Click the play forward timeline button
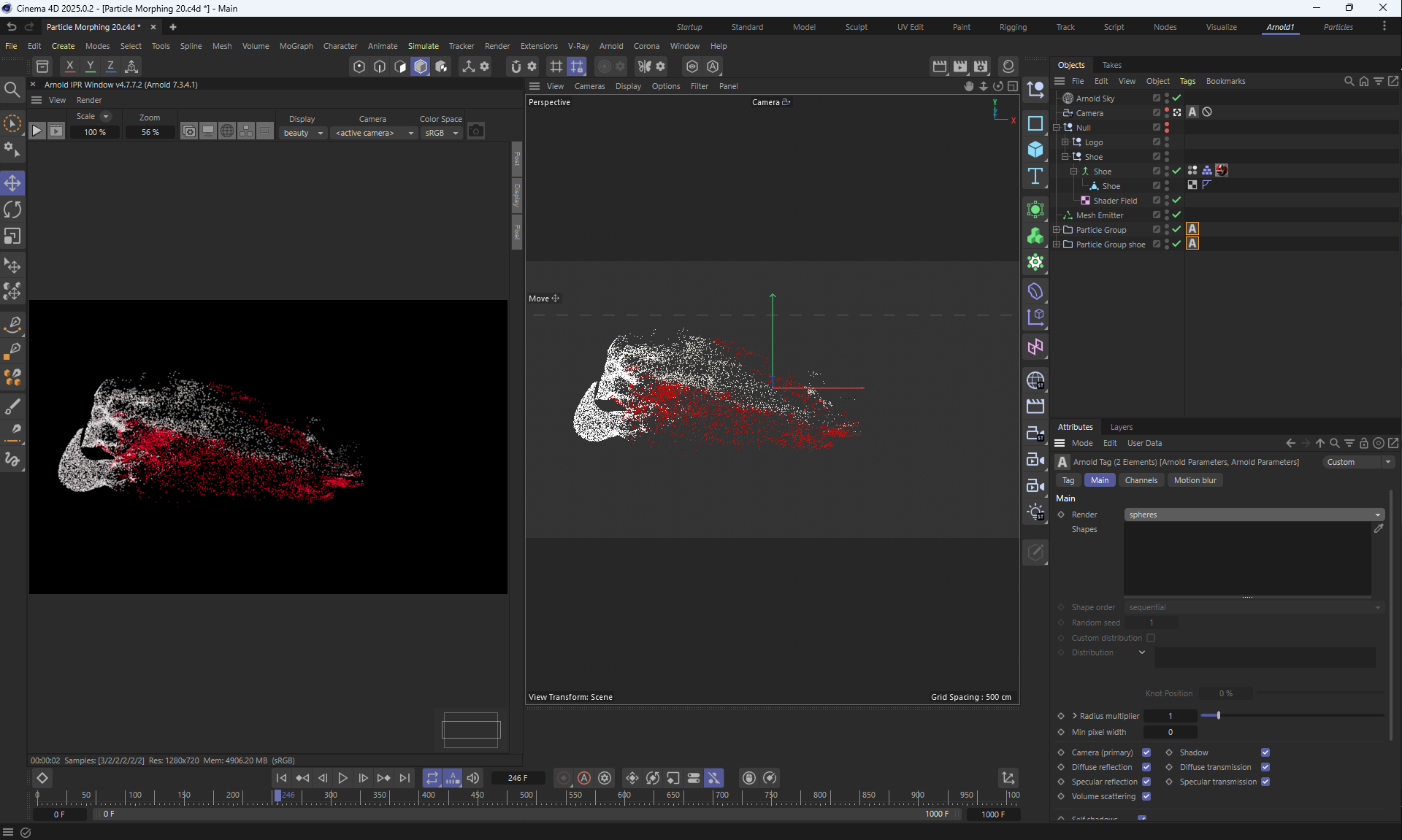The width and height of the screenshot is (1402, 840). (x=342, y=778)
